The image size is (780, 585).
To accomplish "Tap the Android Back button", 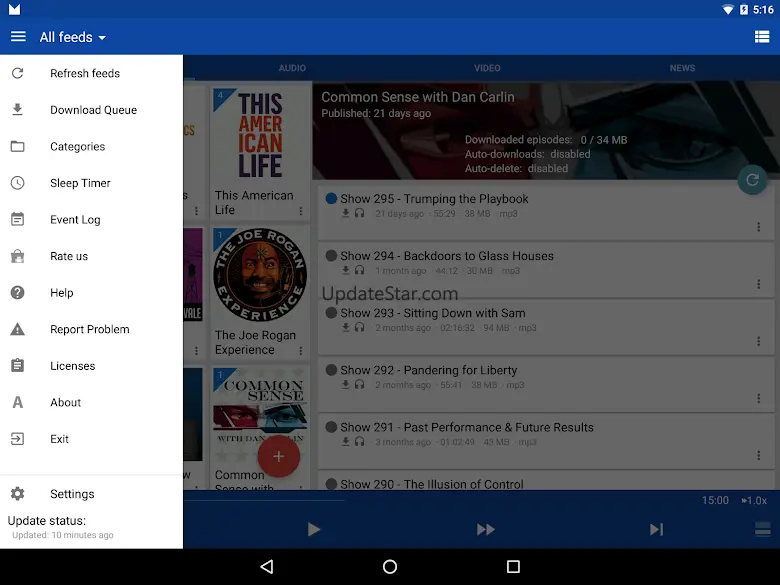I will tap(267, 567).
